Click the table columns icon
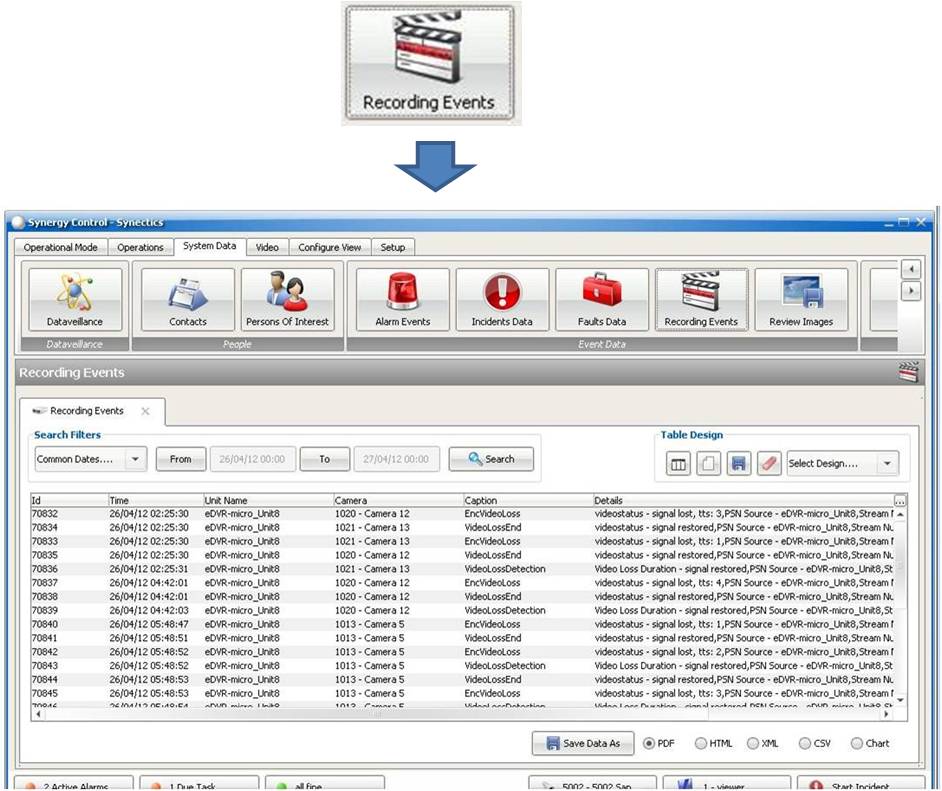The height and width of the screenshot is (791, 942). point(678,464)
